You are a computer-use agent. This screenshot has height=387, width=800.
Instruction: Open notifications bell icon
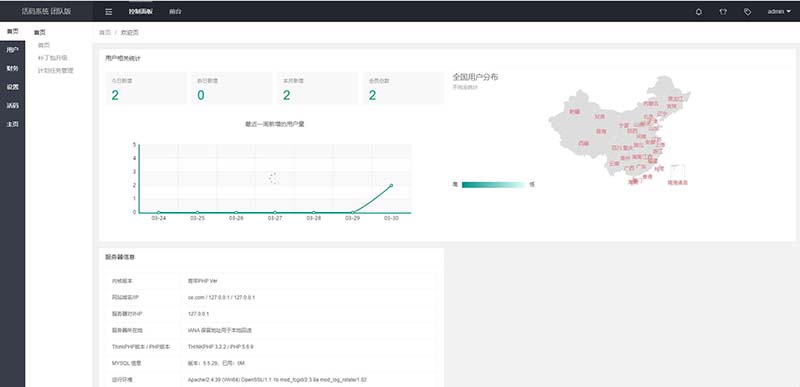click(x=698, y=12)
